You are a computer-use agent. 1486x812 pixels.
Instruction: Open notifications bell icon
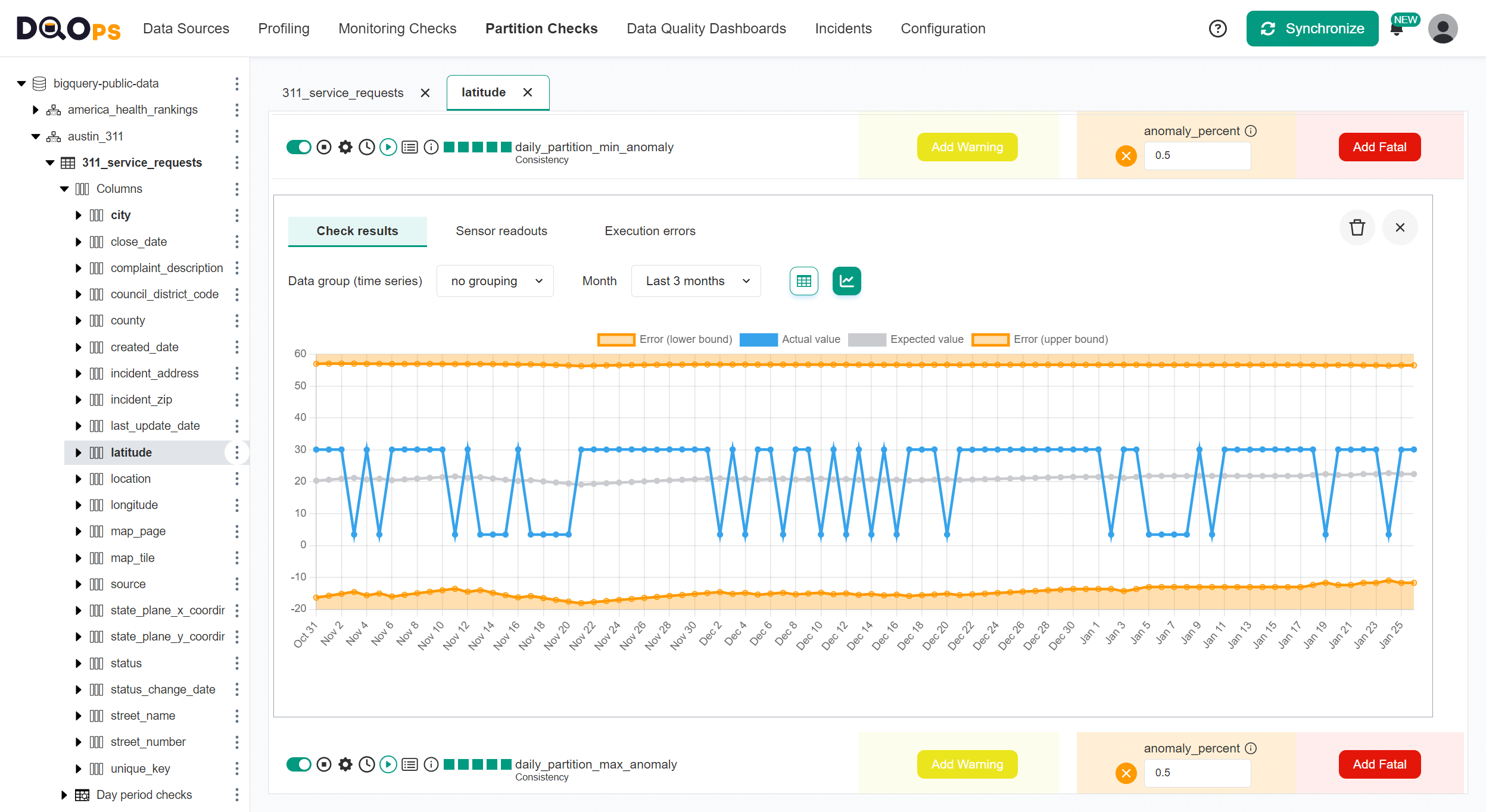click(1396, 30)
